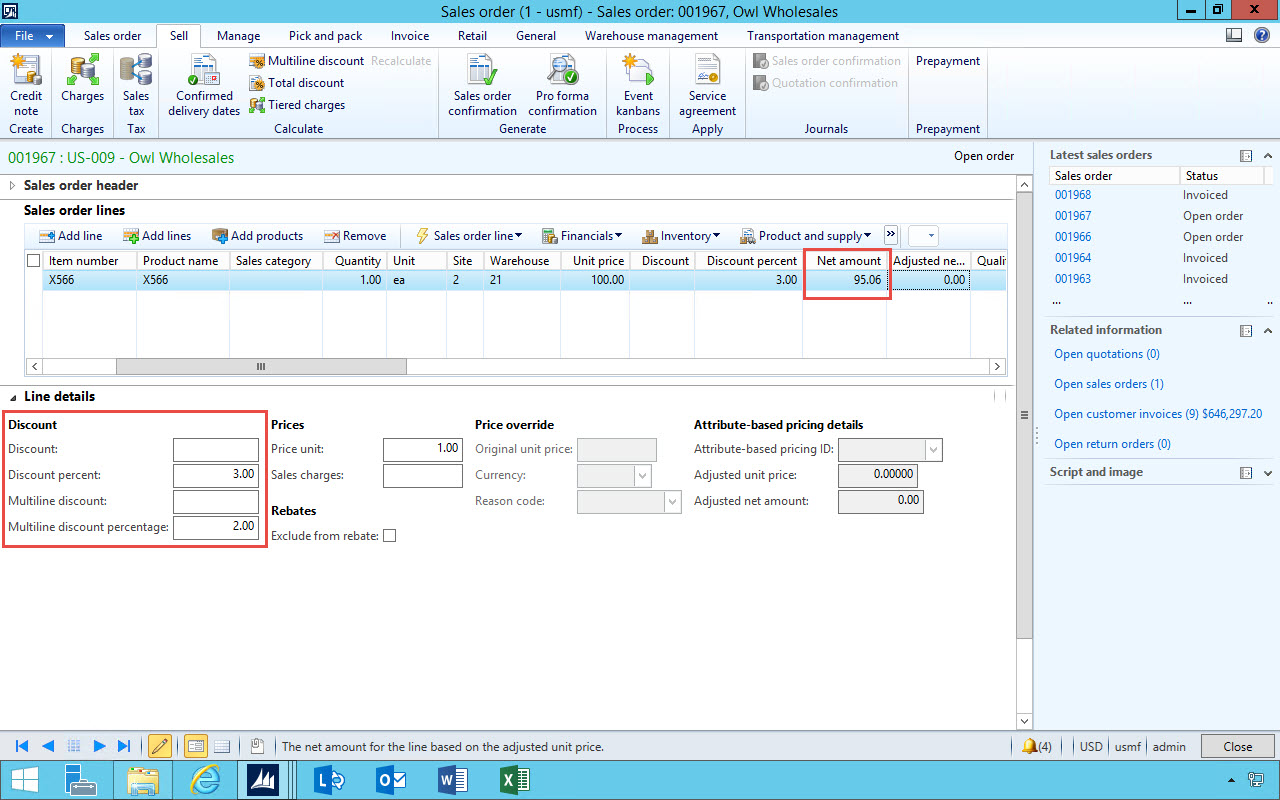Toggle edit mode pencil in status bar

click(159, 746)
